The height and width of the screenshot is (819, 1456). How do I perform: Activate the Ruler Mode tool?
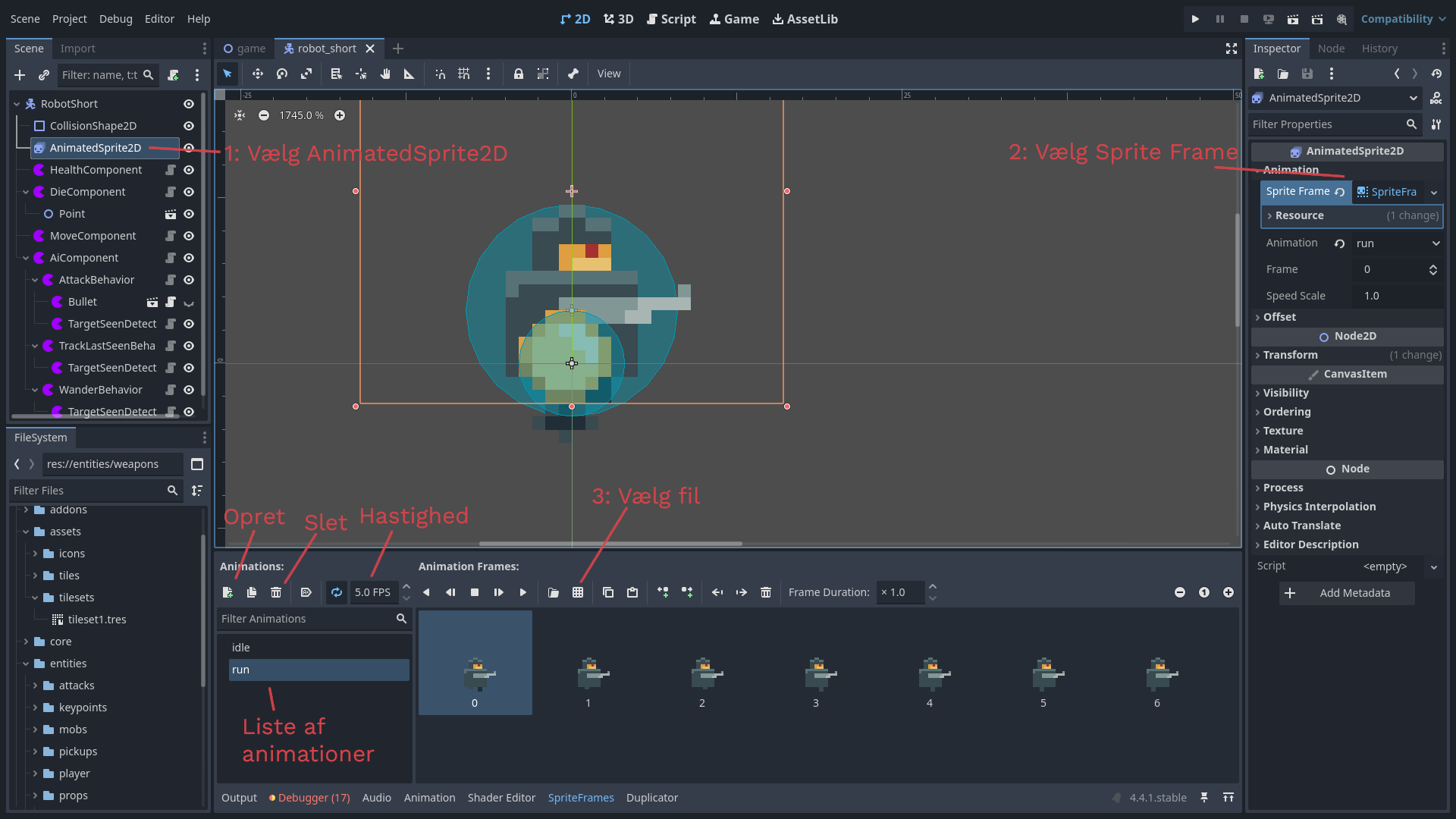tap(409, 74)
